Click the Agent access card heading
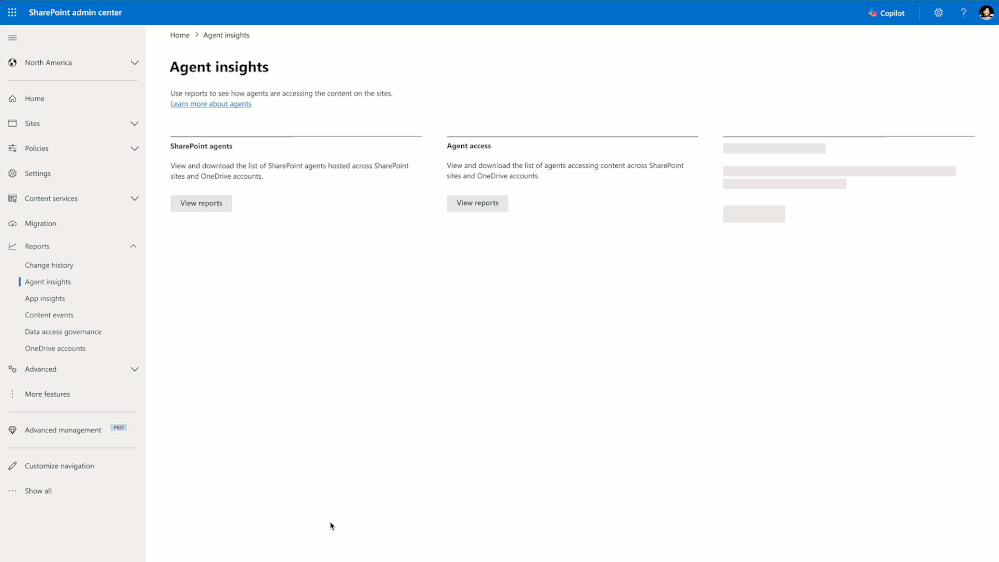999x562 pixels. [x=469, y=146]
